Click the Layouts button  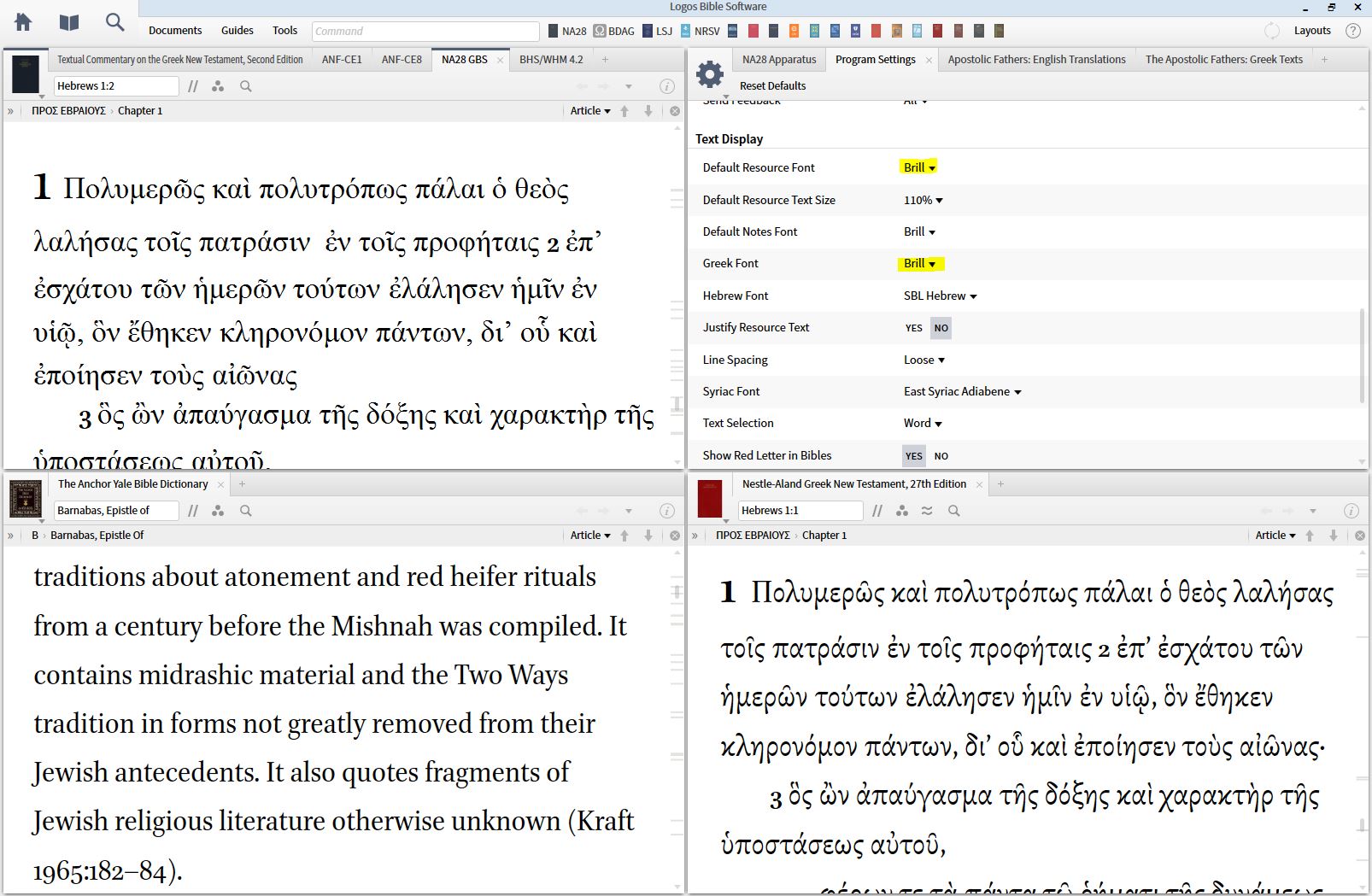[1311, 30]
